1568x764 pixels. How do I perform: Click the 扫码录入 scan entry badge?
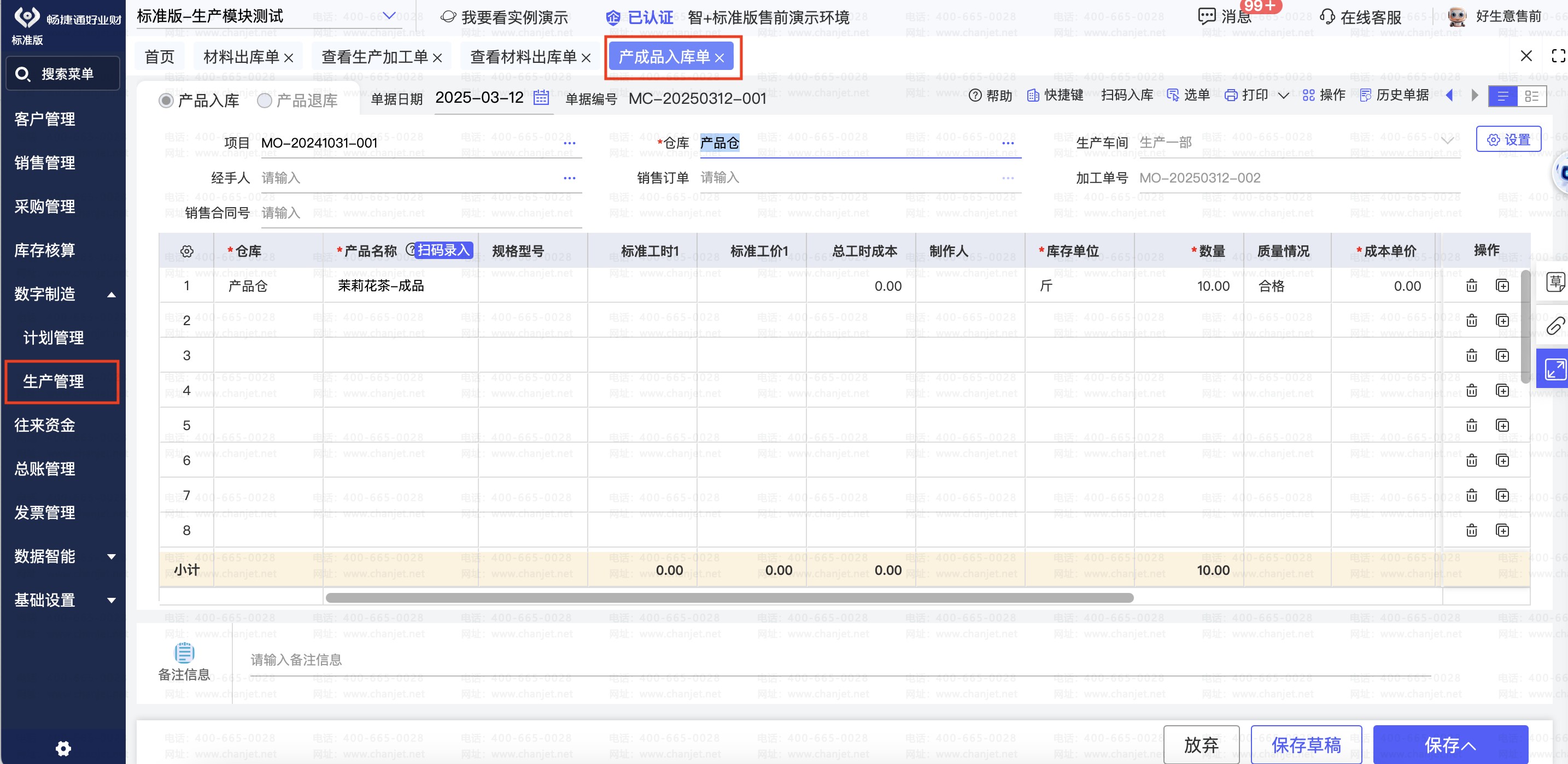(444, 250)
